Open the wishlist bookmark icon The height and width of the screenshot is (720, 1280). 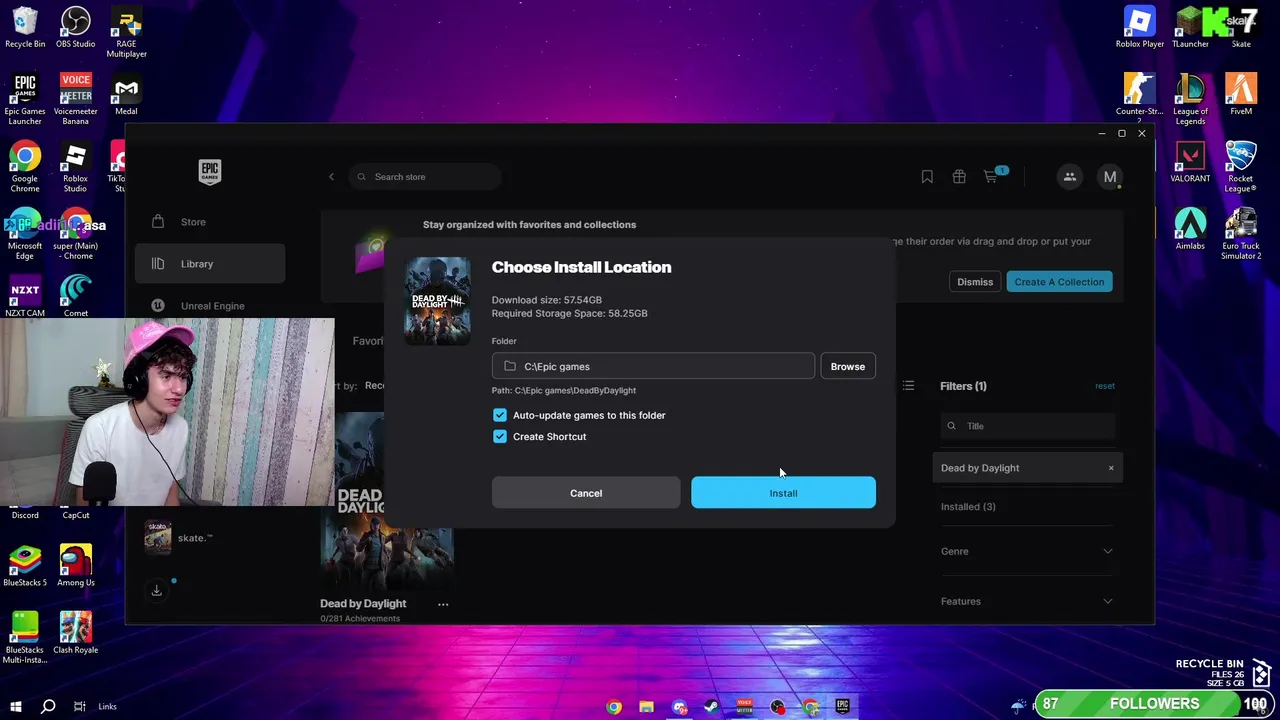click(x=927, y=177)
